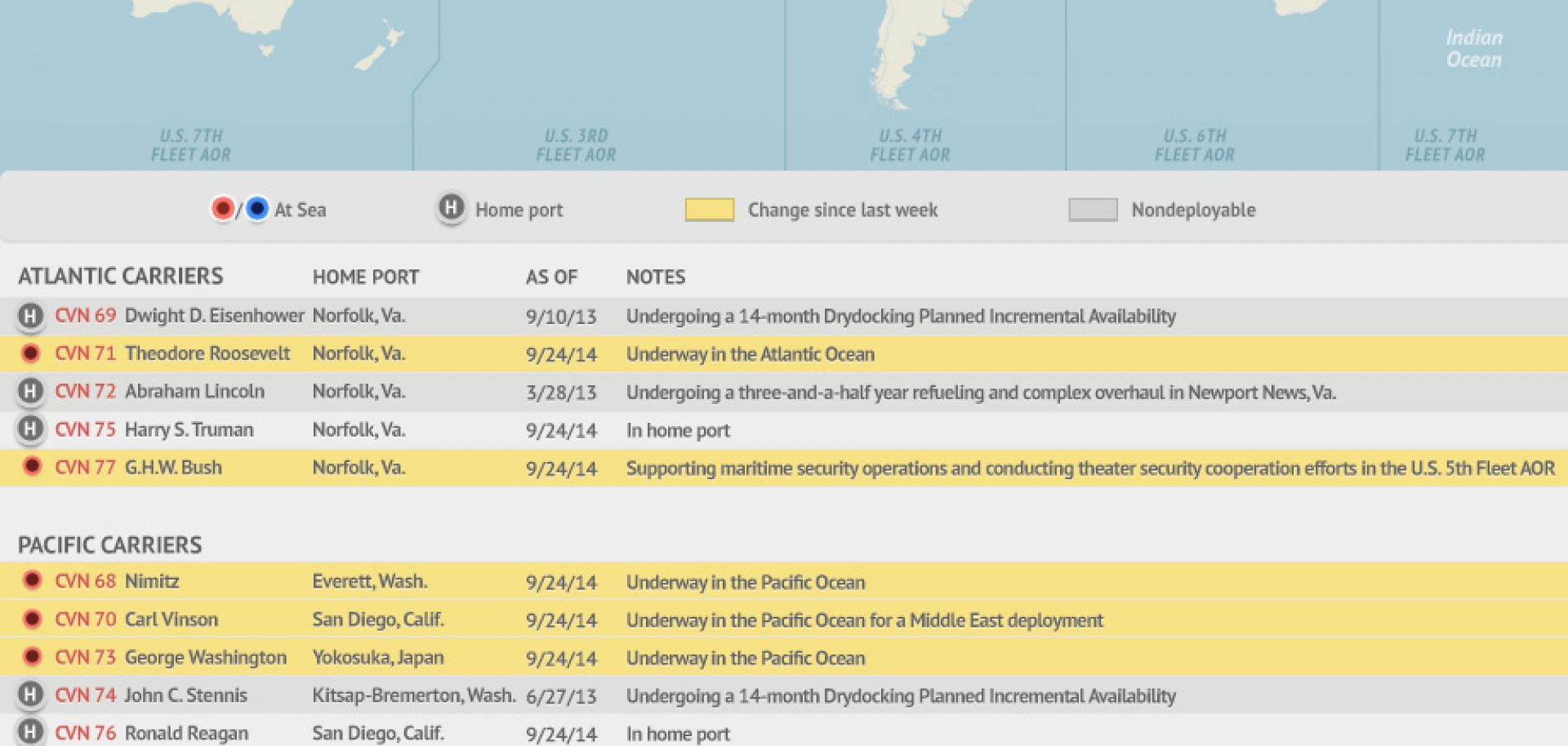
Task: Click the AS OF column header
Action: click(552, 277)
